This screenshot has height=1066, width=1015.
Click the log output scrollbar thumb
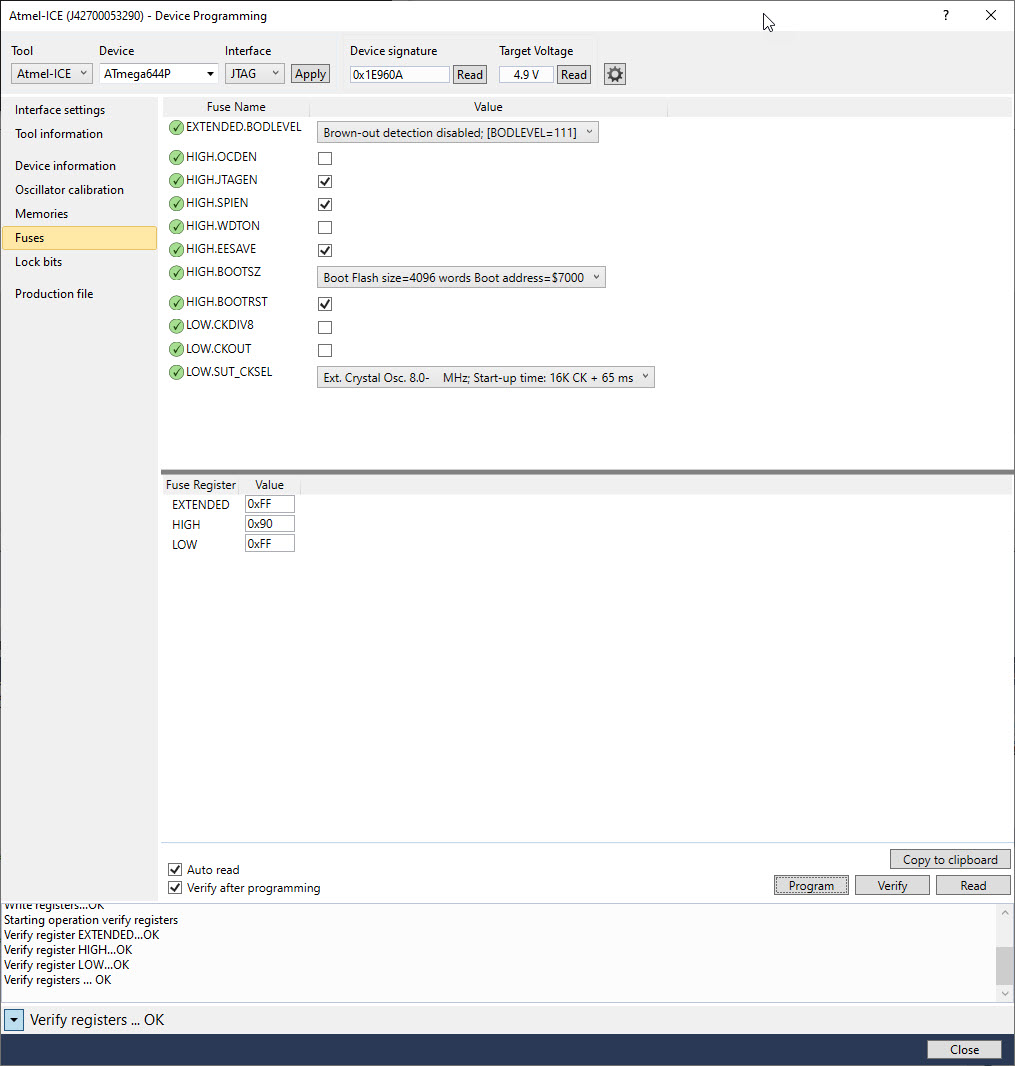point(1004,965)
